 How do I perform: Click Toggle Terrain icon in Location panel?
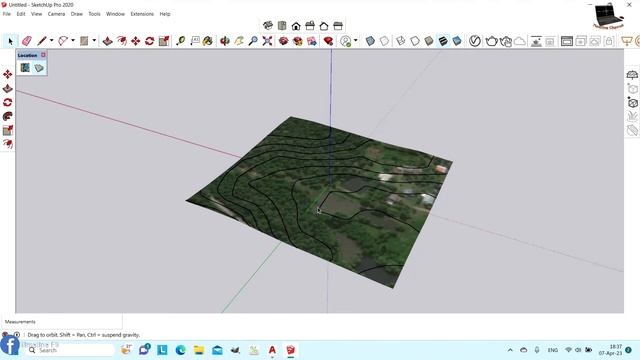39,68
